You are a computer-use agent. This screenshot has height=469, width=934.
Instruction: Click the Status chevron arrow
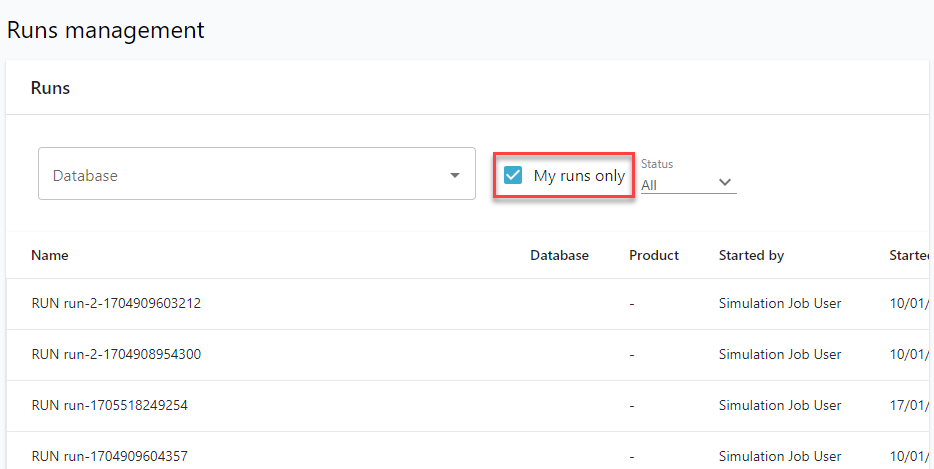click(x=725, y=184)
